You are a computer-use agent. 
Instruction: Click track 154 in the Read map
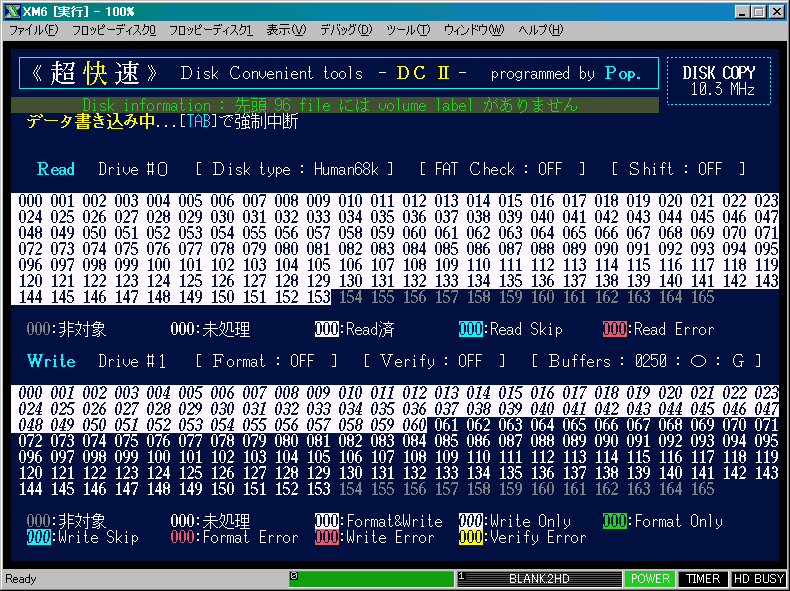click(351, 297)
